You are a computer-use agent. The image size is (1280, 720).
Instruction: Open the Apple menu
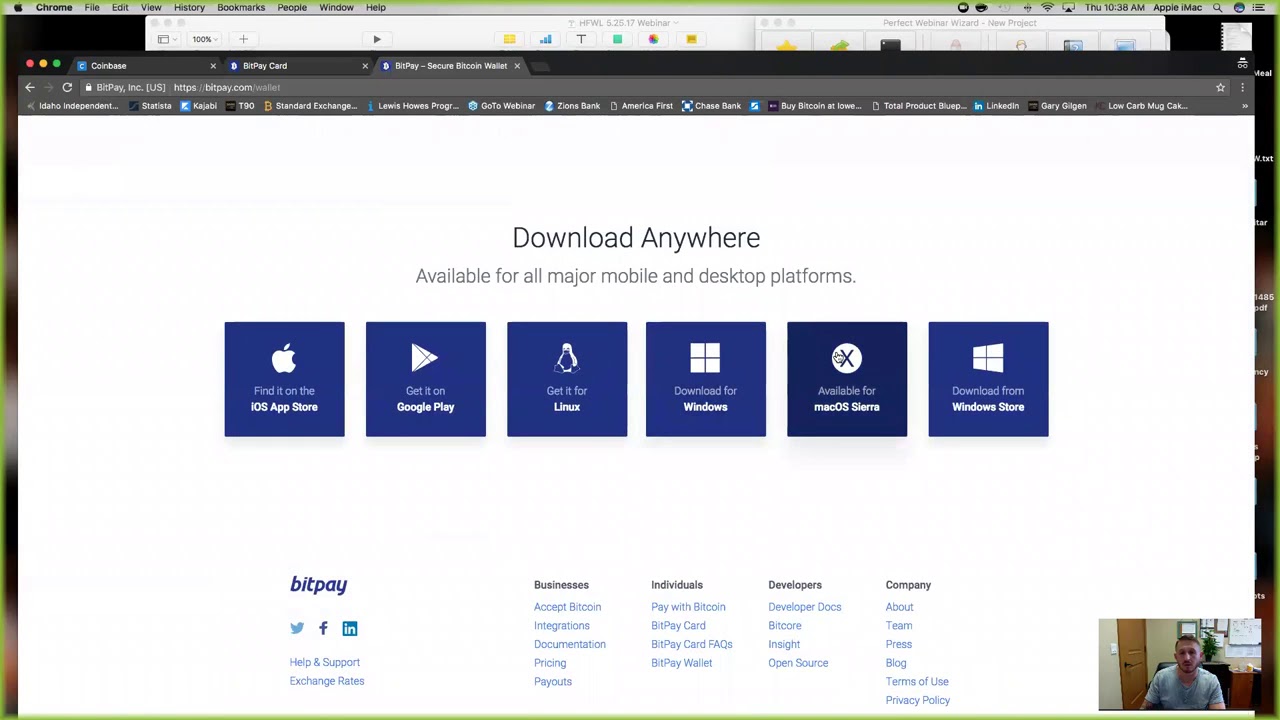(x=18, y=7)
